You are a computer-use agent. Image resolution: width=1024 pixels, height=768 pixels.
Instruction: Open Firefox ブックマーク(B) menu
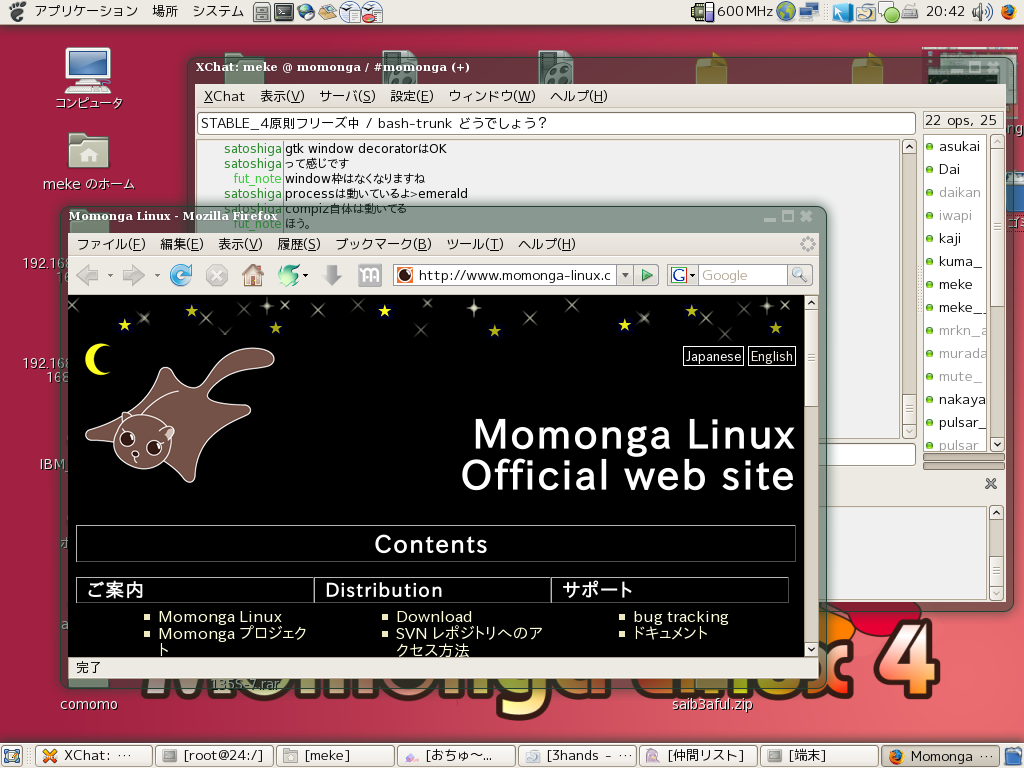(383, 244)
